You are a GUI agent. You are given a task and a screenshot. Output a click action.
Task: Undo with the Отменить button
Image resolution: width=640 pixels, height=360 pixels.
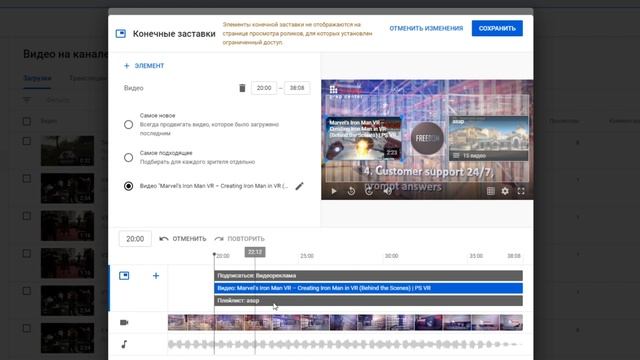183,239
